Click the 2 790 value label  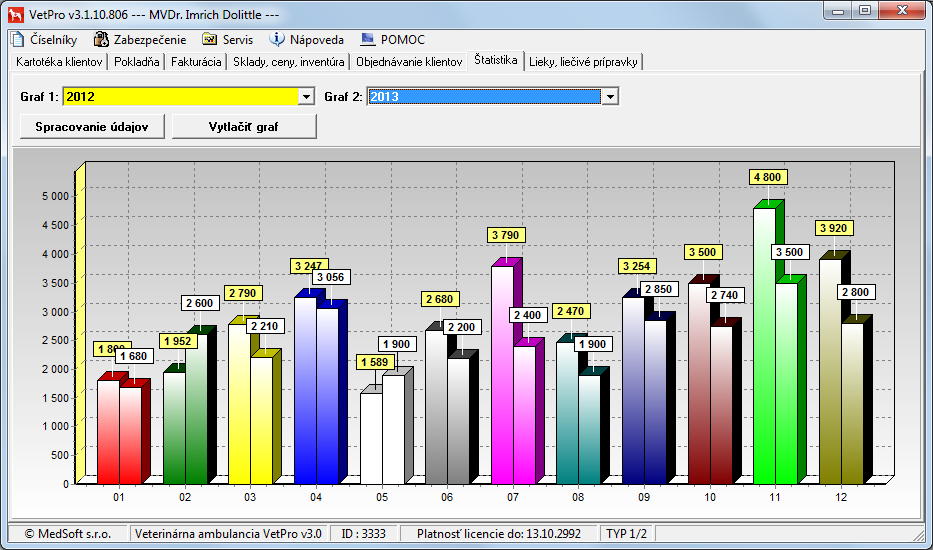(244, 293)
